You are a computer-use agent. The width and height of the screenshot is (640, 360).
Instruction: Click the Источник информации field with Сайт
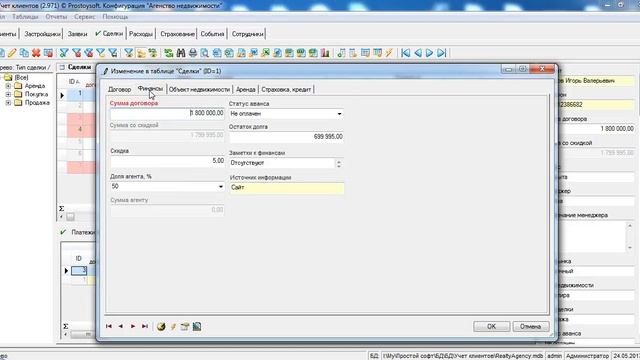point(287,188)
